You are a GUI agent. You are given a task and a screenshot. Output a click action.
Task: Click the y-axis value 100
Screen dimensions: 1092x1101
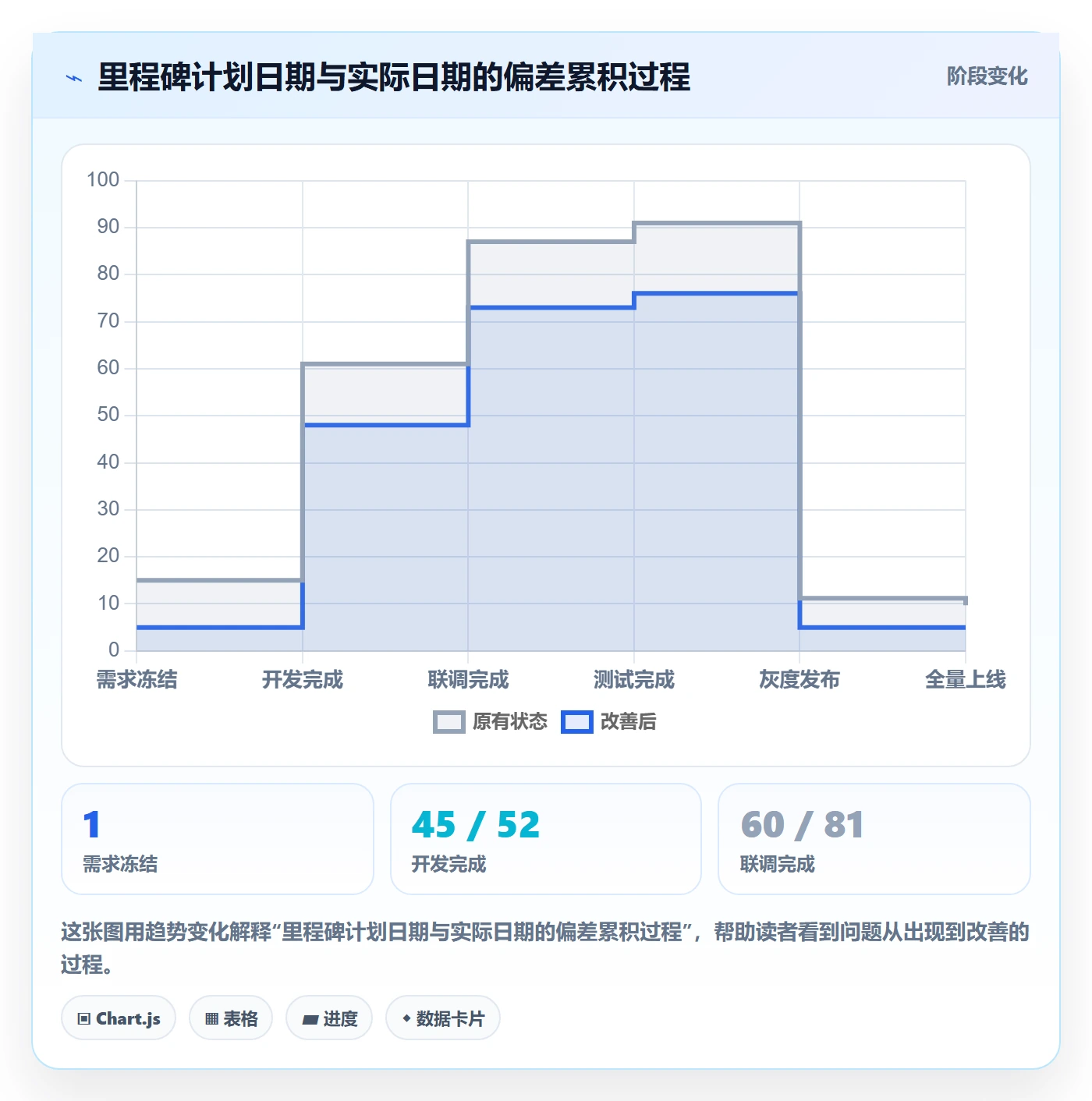103,180
